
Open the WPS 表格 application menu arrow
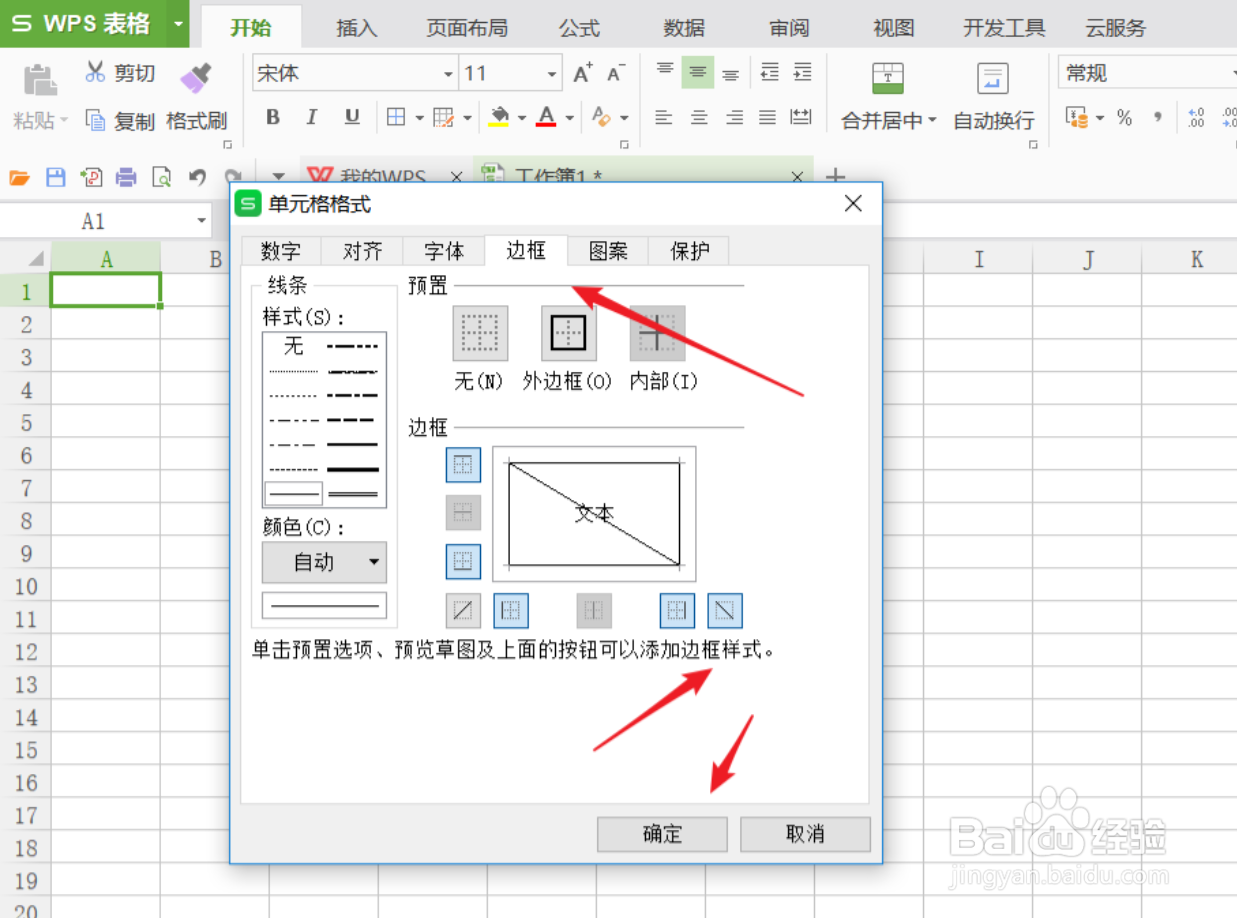[178, 24]
